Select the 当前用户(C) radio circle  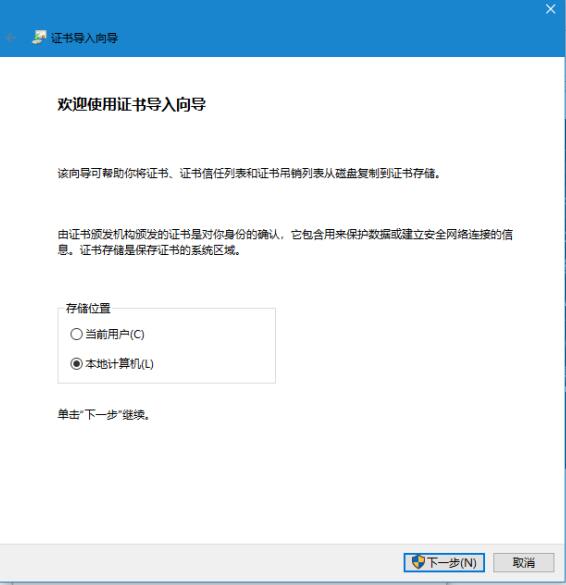[76, 334]
